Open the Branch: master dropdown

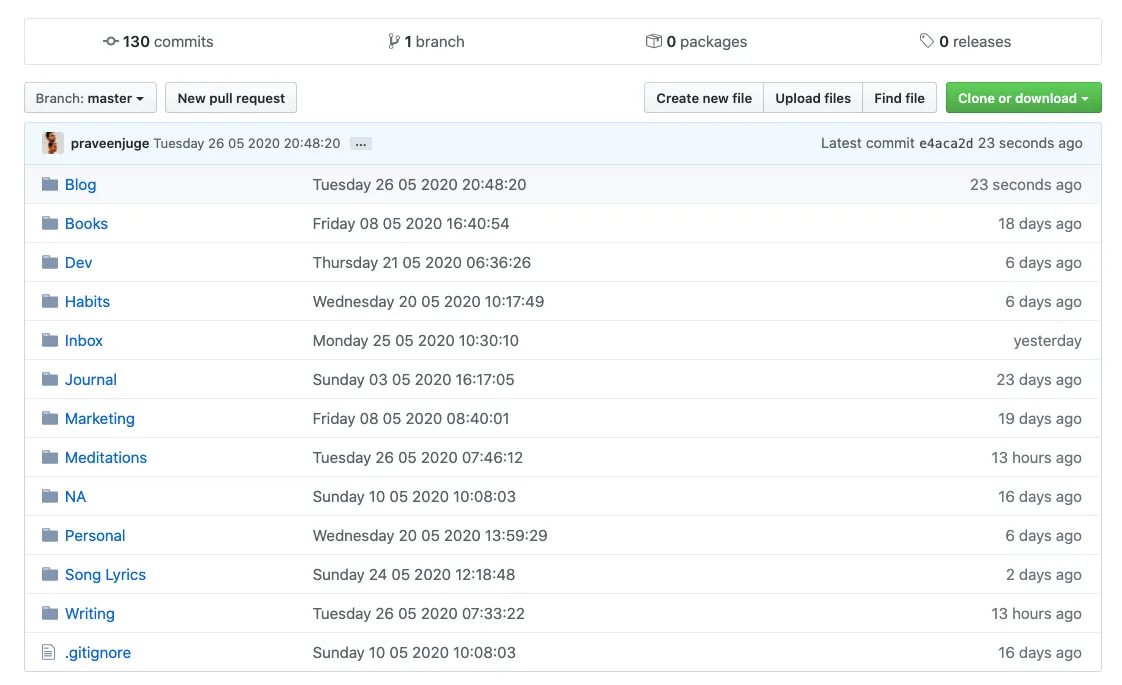click(90, 98)
